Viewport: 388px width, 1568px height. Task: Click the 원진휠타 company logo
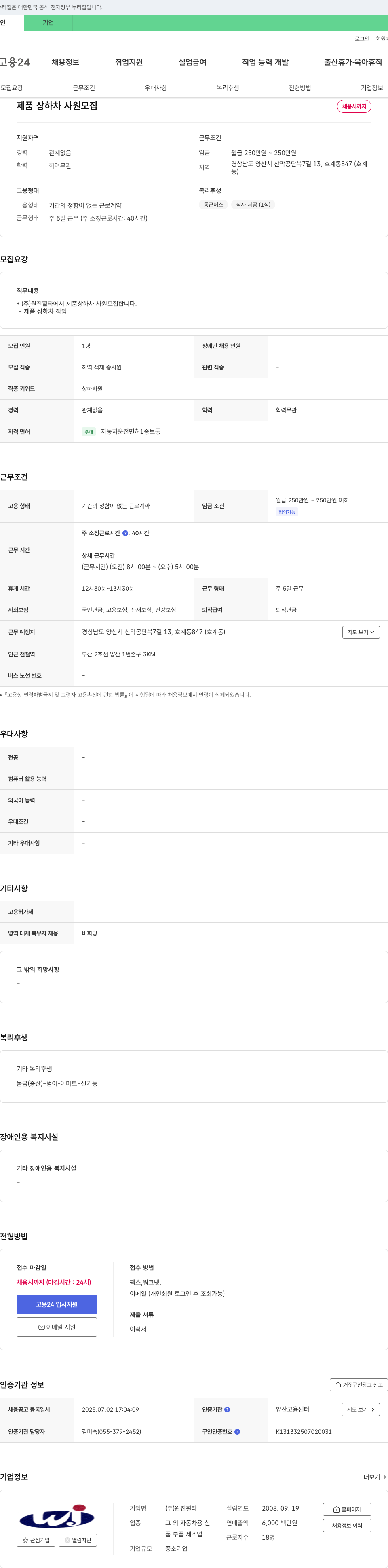57,1515
